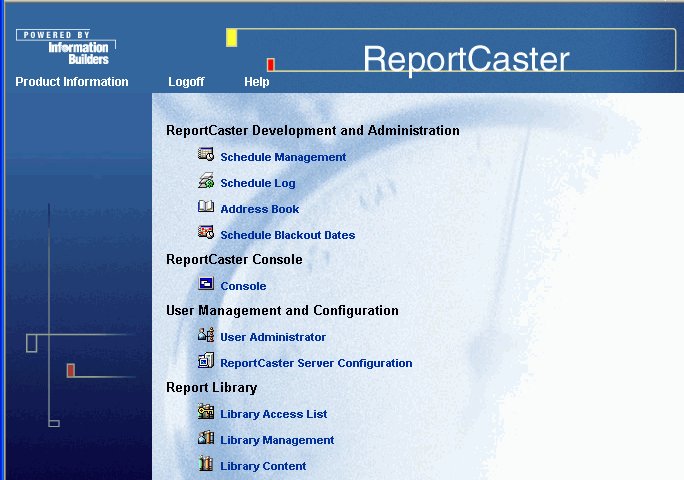Open the Help menu item

(x=256, y=82)
